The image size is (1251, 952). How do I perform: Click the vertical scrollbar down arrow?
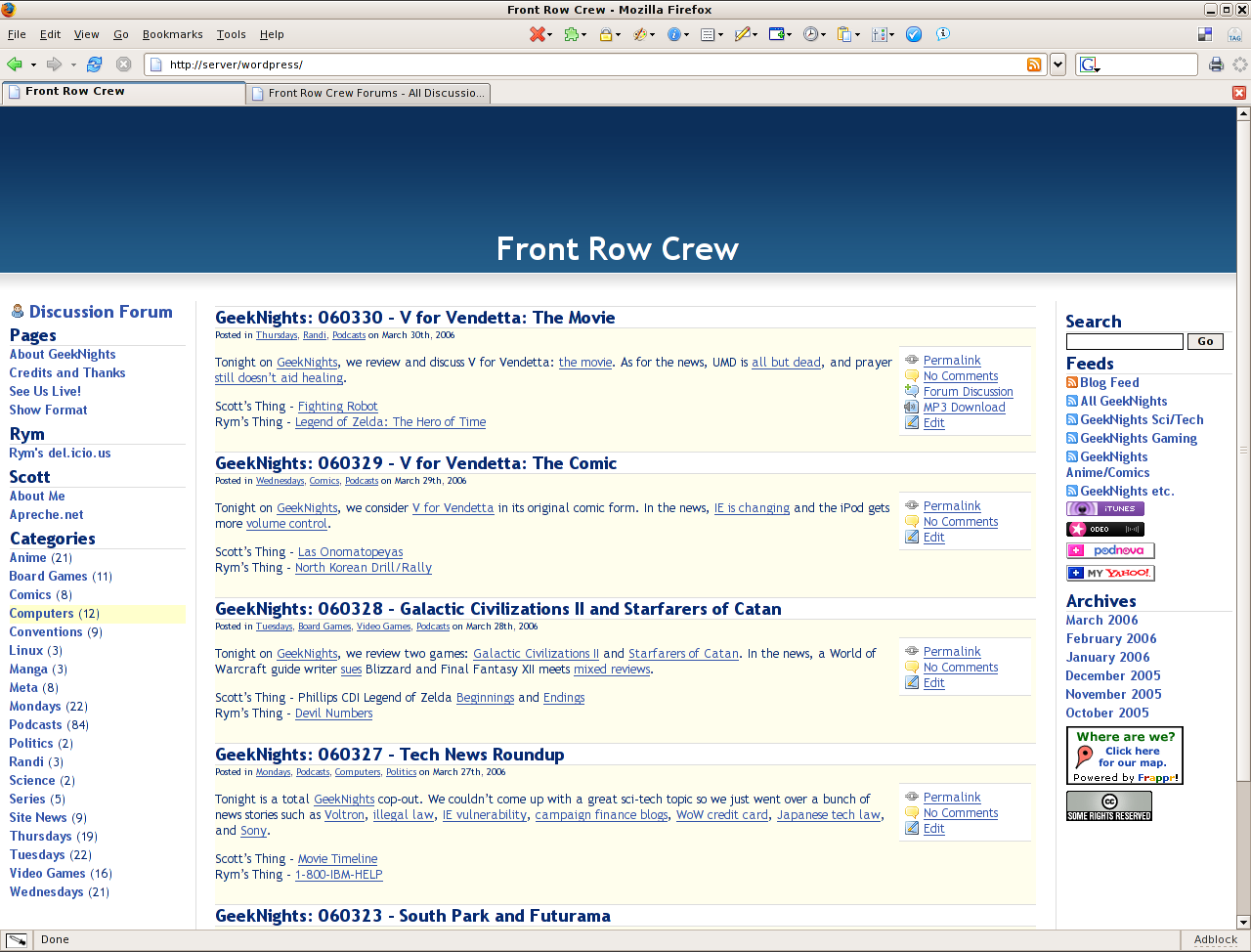pos(1243,922)
